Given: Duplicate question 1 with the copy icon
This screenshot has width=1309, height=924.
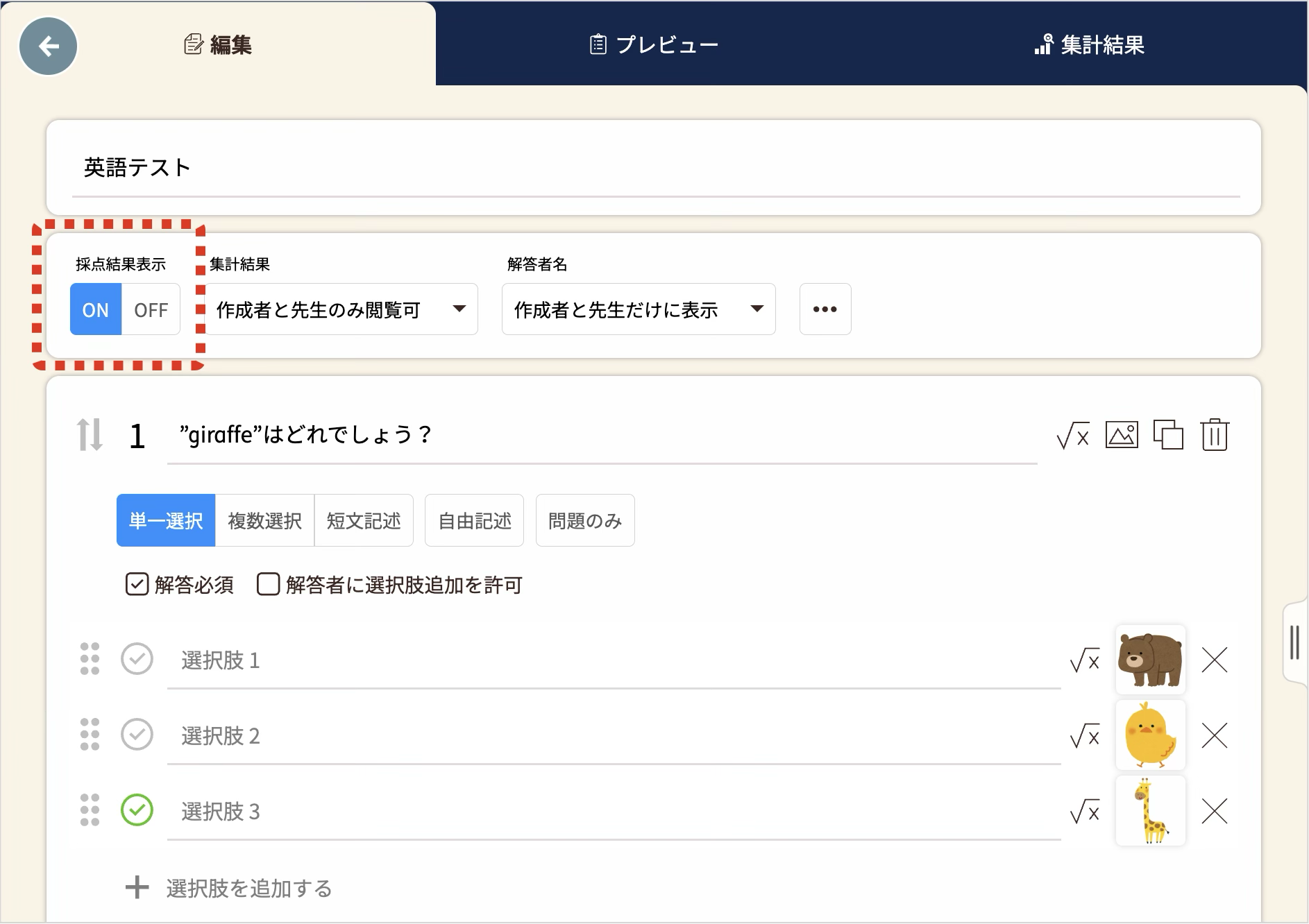Looking at the screenshot, I should (x=1168, y=435).
